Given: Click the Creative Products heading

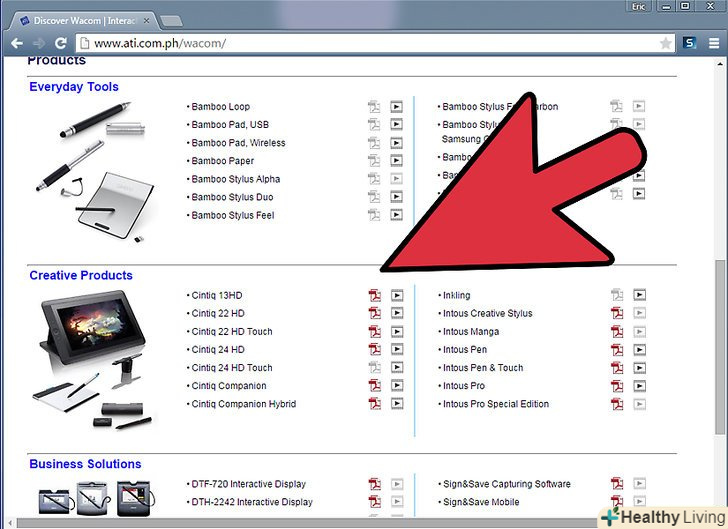Looking at the screenshot, I should coord(81,275).
